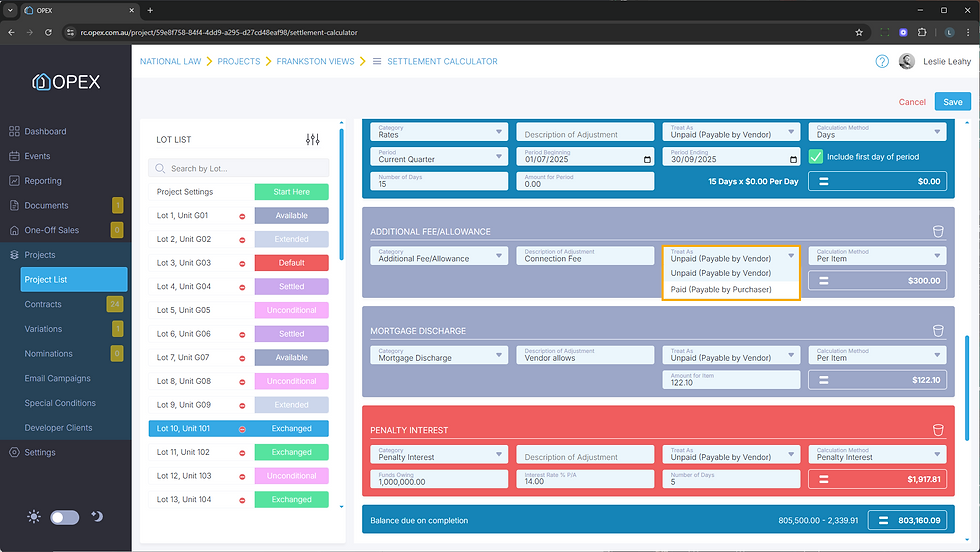Open Dashboard in the sidebar
Viewport: 980px width, 552px height.
click(x=45, y=131)
